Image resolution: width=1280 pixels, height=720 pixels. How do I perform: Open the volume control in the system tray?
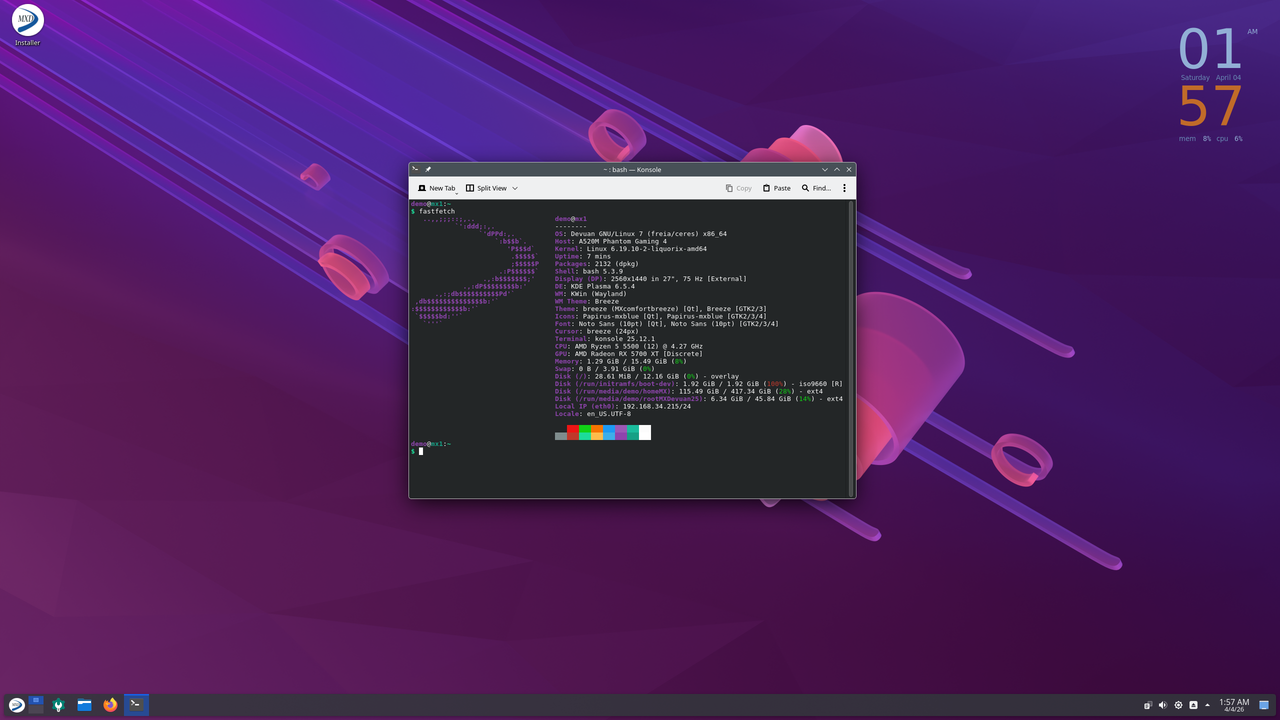(1163, 704)
